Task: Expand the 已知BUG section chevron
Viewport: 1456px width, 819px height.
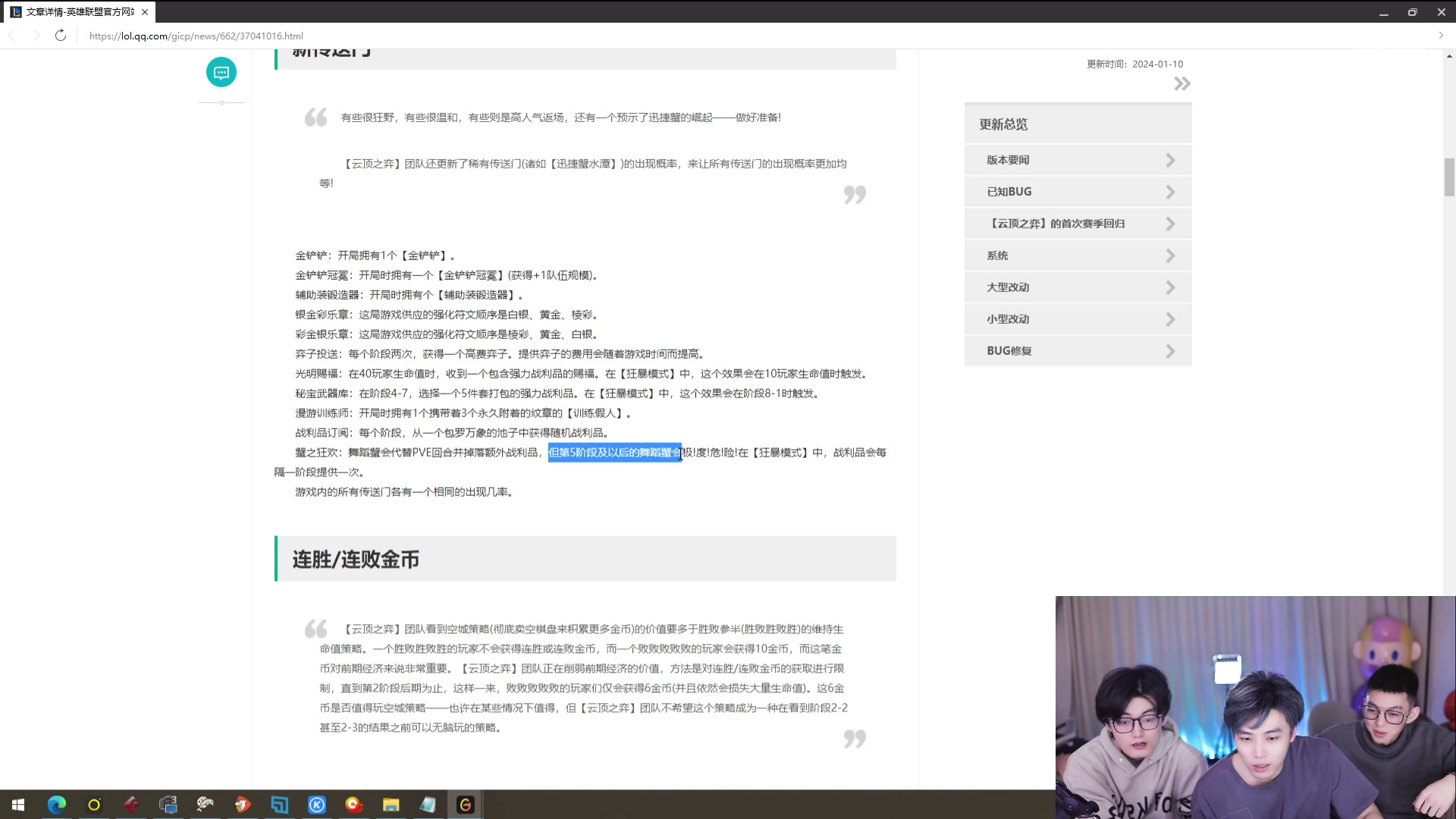Action: click(1170, 191)
